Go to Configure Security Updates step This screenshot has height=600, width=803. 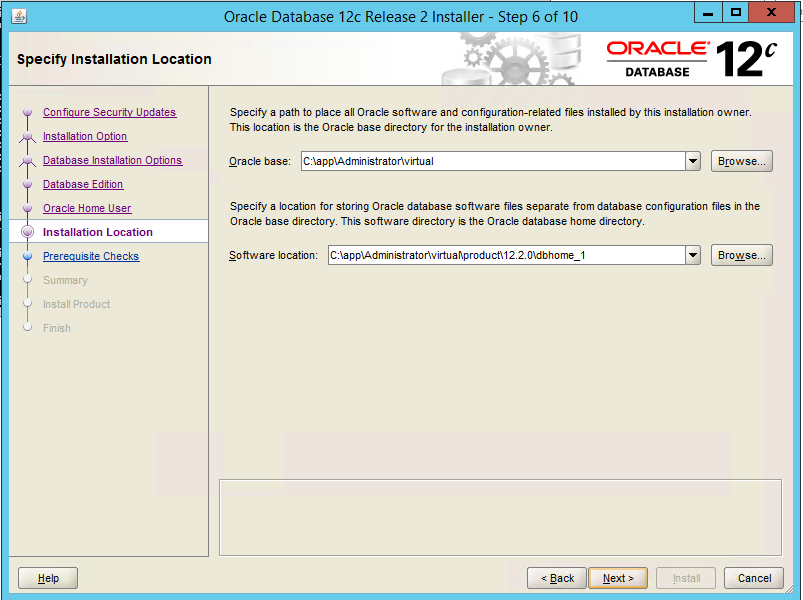(x=109, y=113)
